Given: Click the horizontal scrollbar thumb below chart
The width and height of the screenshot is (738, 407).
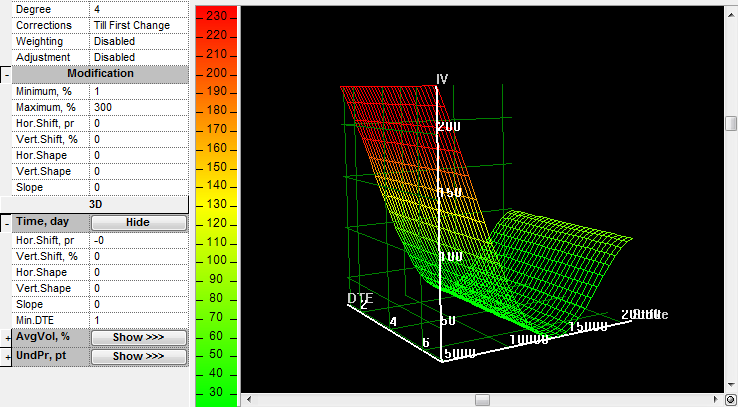Looking at the screenshot, I should pos(482,400).
